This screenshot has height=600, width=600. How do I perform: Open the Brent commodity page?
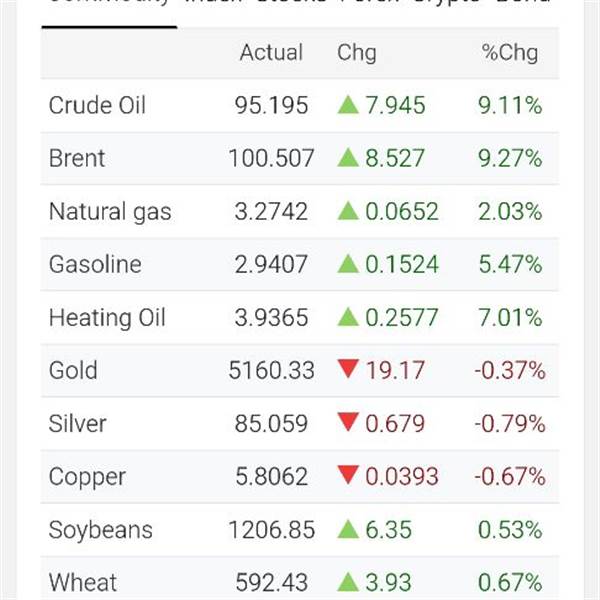[x=77, y=158]
